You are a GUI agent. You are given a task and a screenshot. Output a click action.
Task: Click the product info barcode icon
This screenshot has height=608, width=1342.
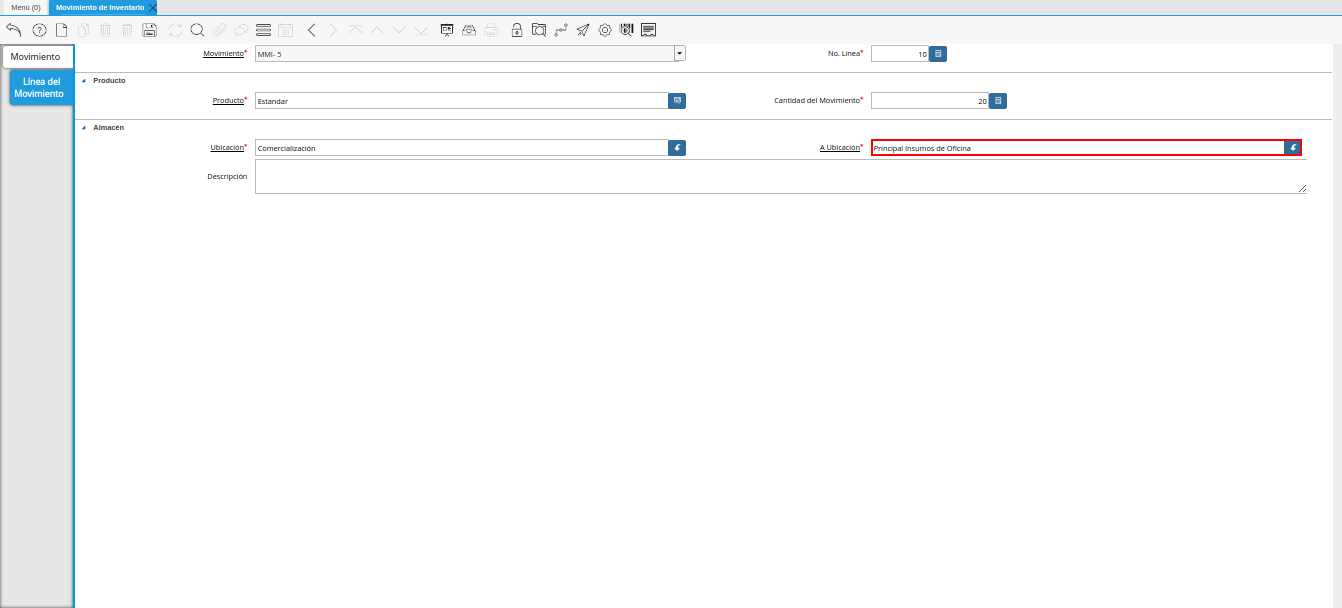click(x=627, y=30)
